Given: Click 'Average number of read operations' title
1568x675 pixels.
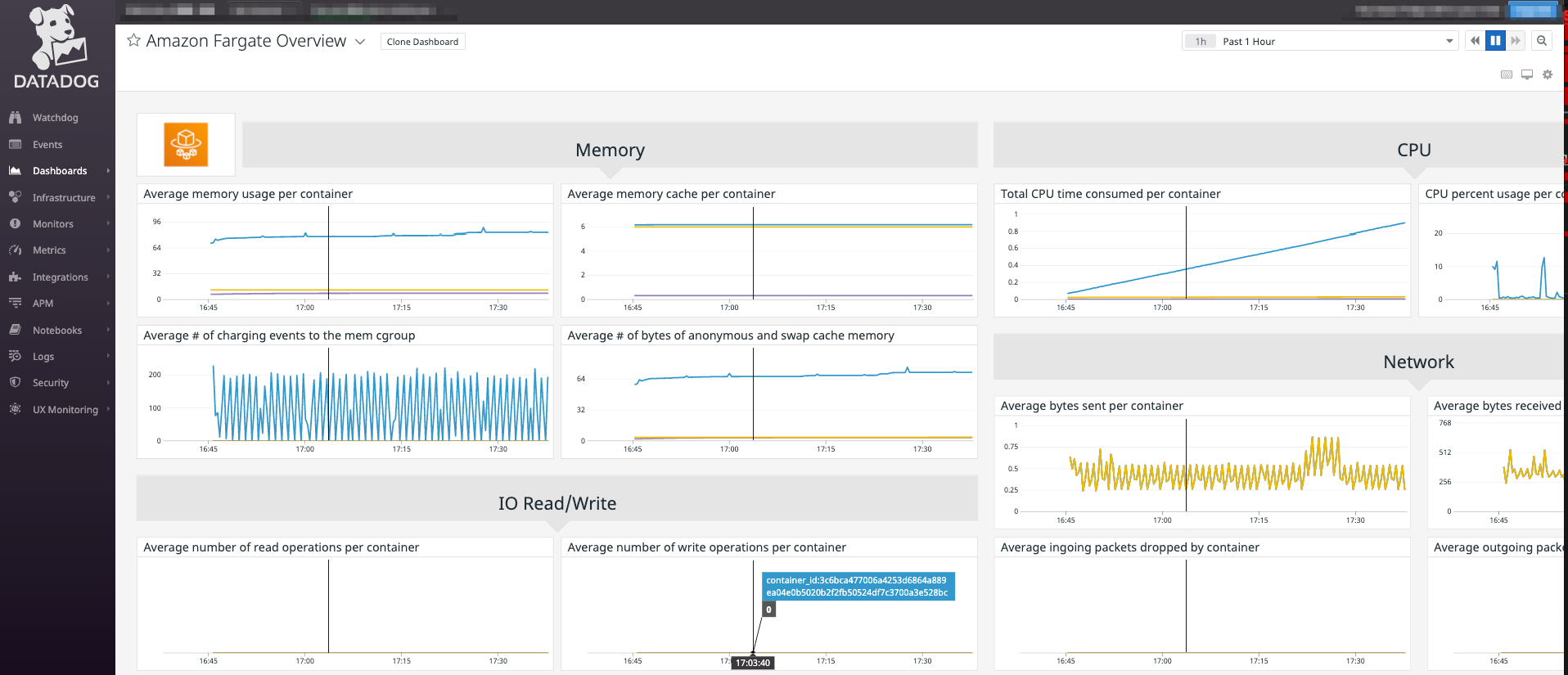Looking at the screenshot, I should (x=281, y=547).
